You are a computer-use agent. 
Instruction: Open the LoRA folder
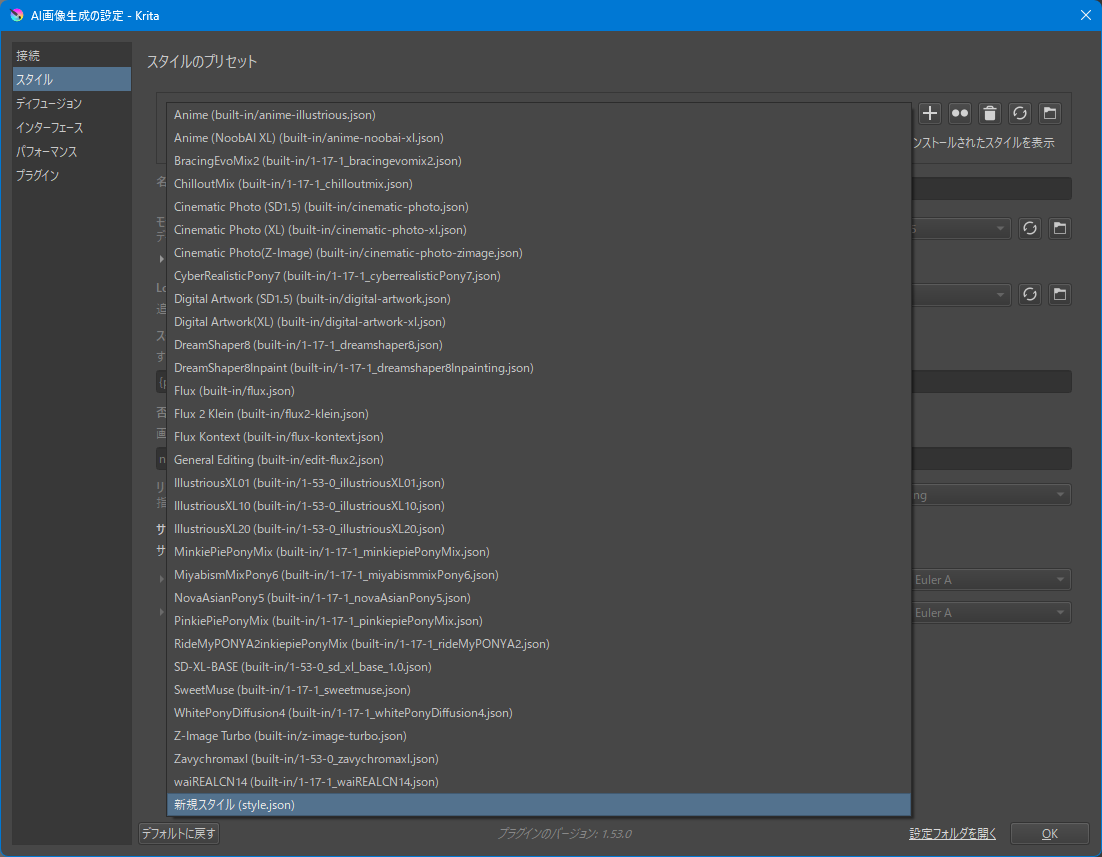(x=1060, y=295)
